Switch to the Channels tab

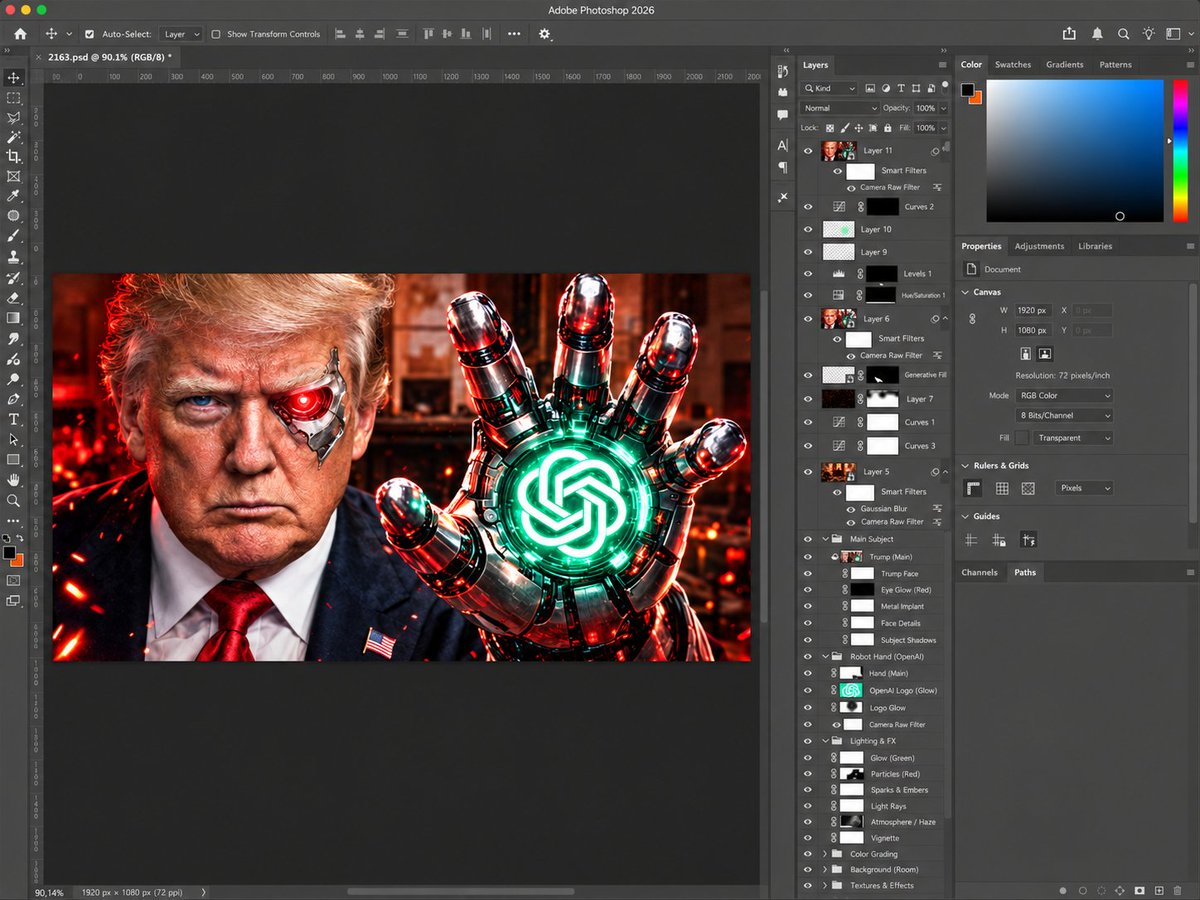980,572
